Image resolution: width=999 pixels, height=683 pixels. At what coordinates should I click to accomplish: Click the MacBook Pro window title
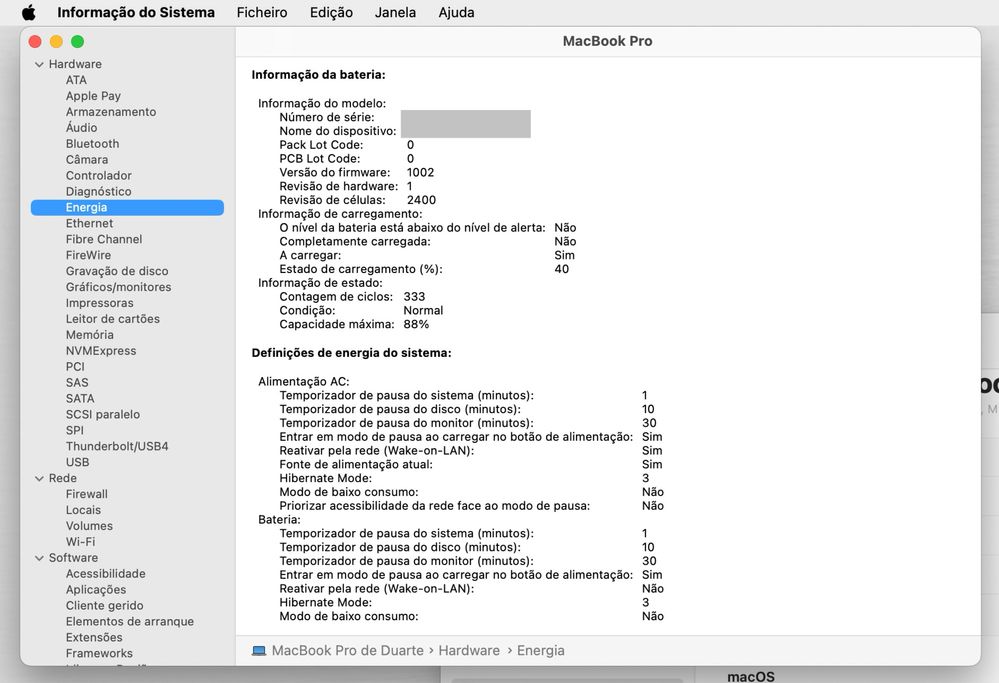tap(607, 41)
